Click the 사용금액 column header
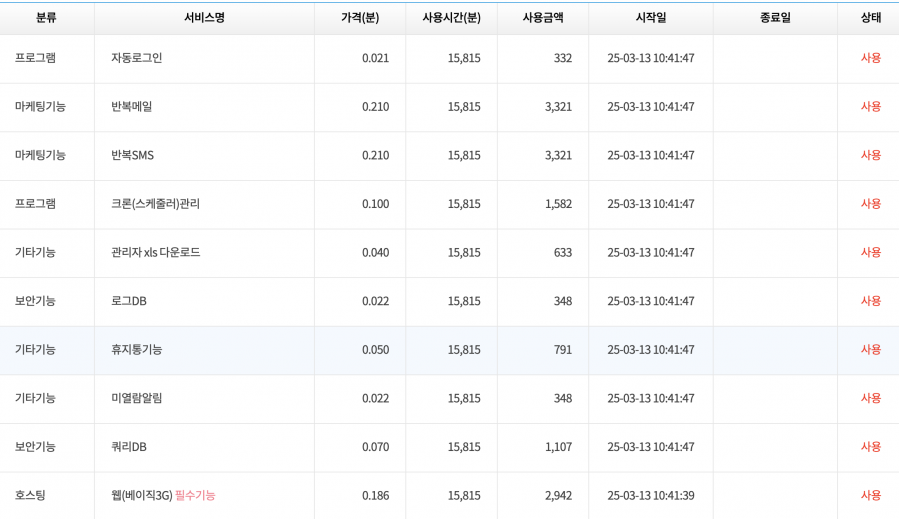The image size is (899, 519). tap(542, 18)
